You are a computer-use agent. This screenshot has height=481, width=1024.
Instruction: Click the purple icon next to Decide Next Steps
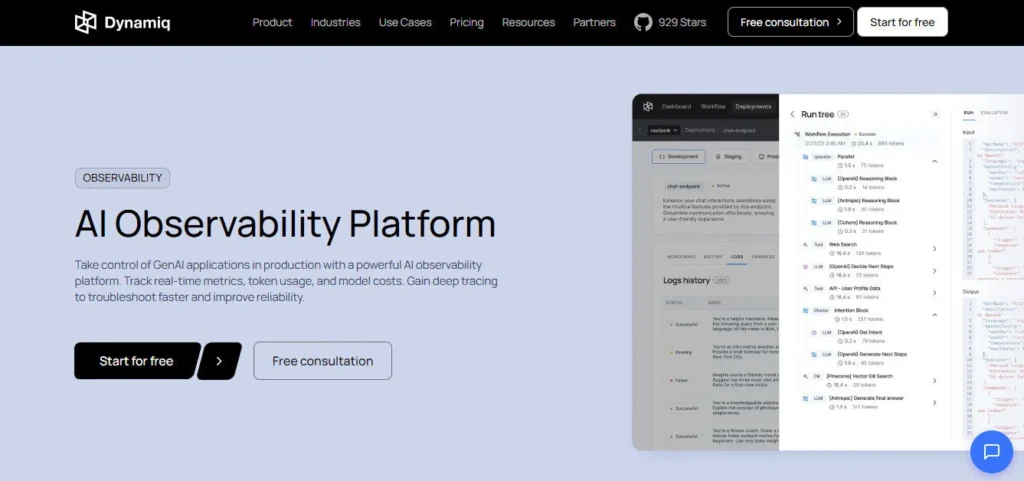[x=805, y=267]
